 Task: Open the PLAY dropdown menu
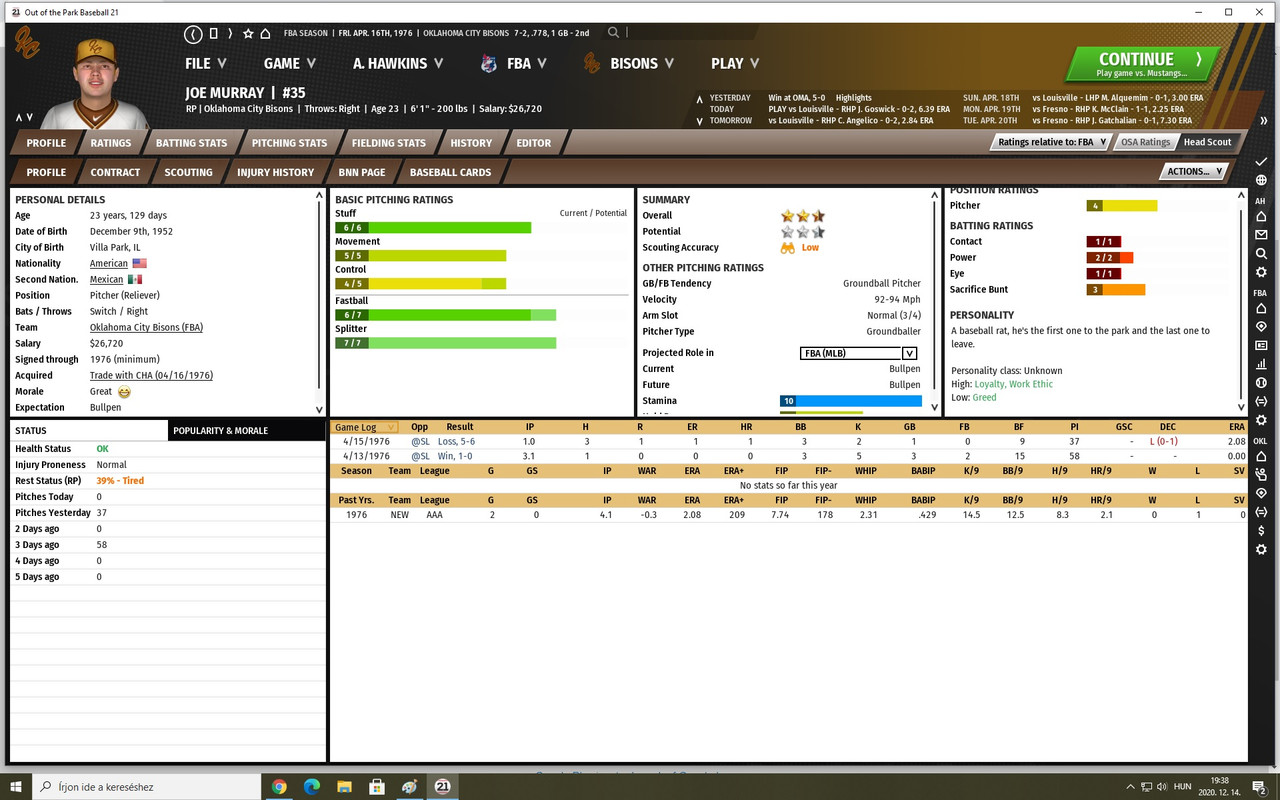735,63
